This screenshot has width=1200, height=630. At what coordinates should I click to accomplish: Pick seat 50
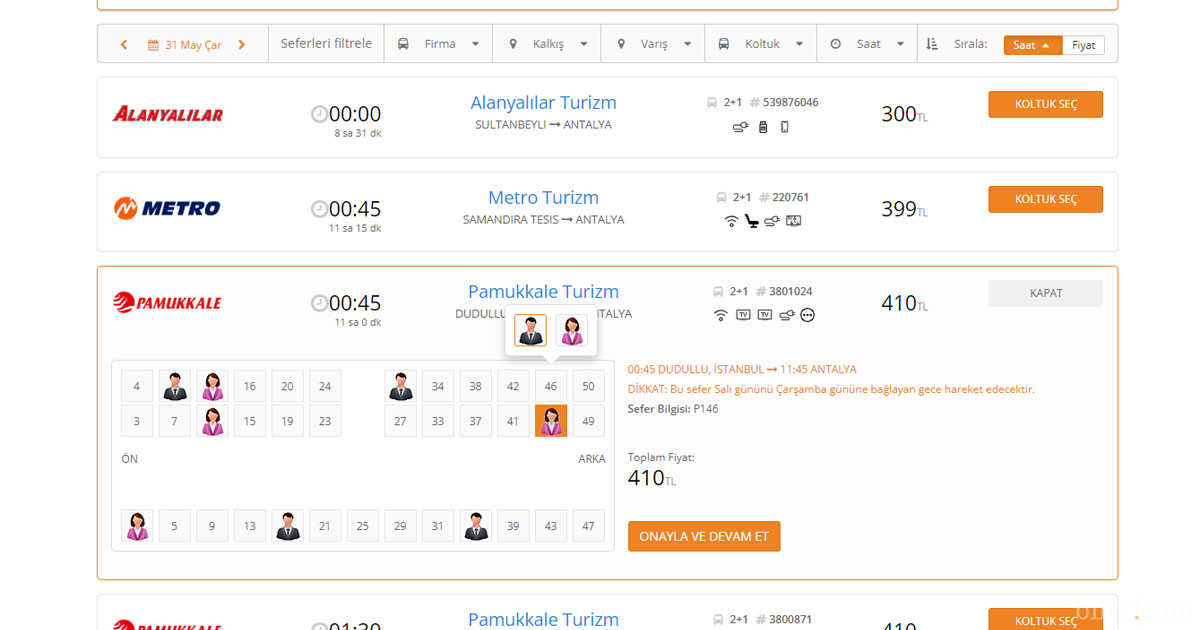[588, 386]
